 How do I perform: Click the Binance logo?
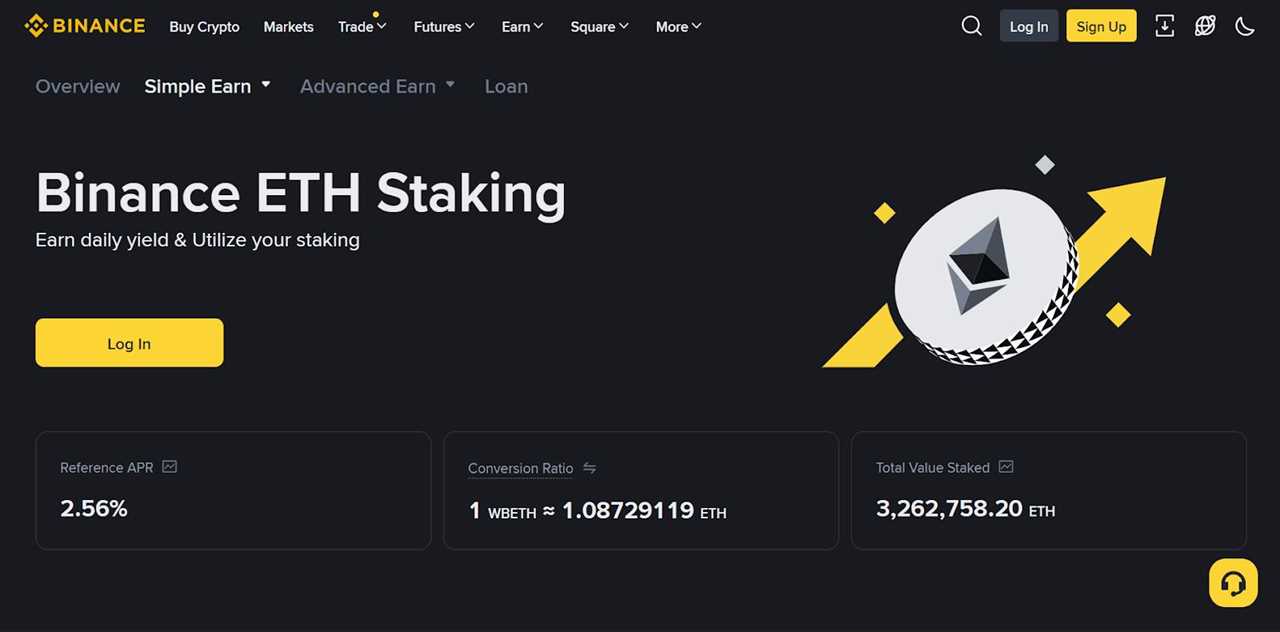pos(85,26)
